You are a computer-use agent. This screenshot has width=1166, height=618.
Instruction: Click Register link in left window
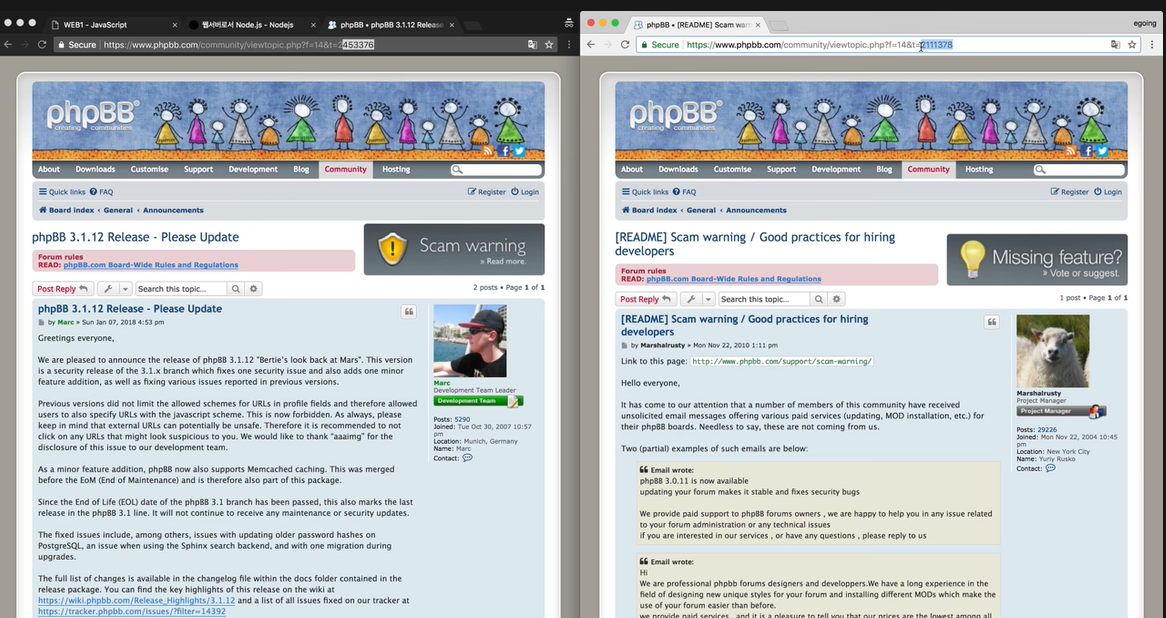(x=486, y=192)
